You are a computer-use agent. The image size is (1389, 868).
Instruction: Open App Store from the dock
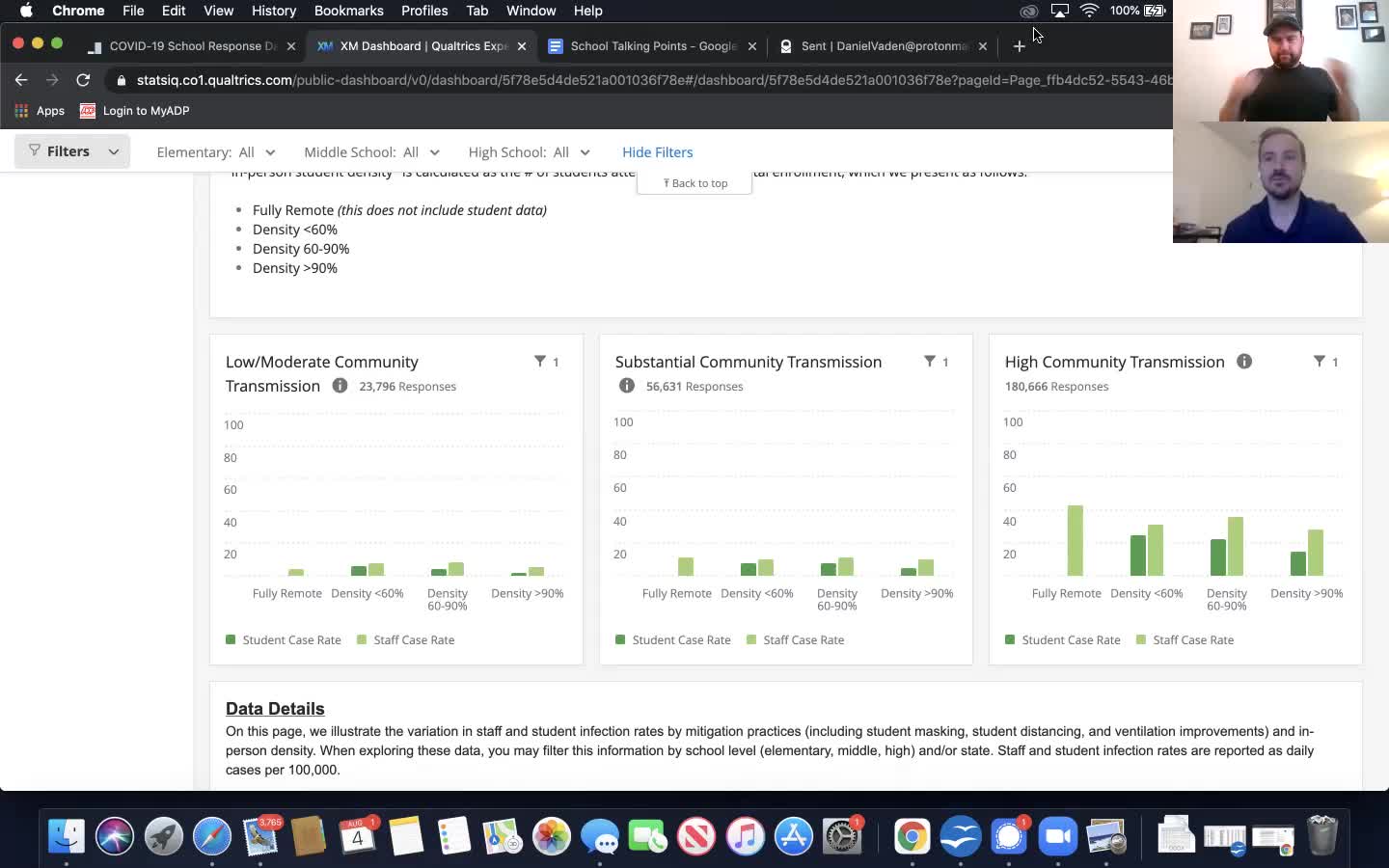coord(794,836)
